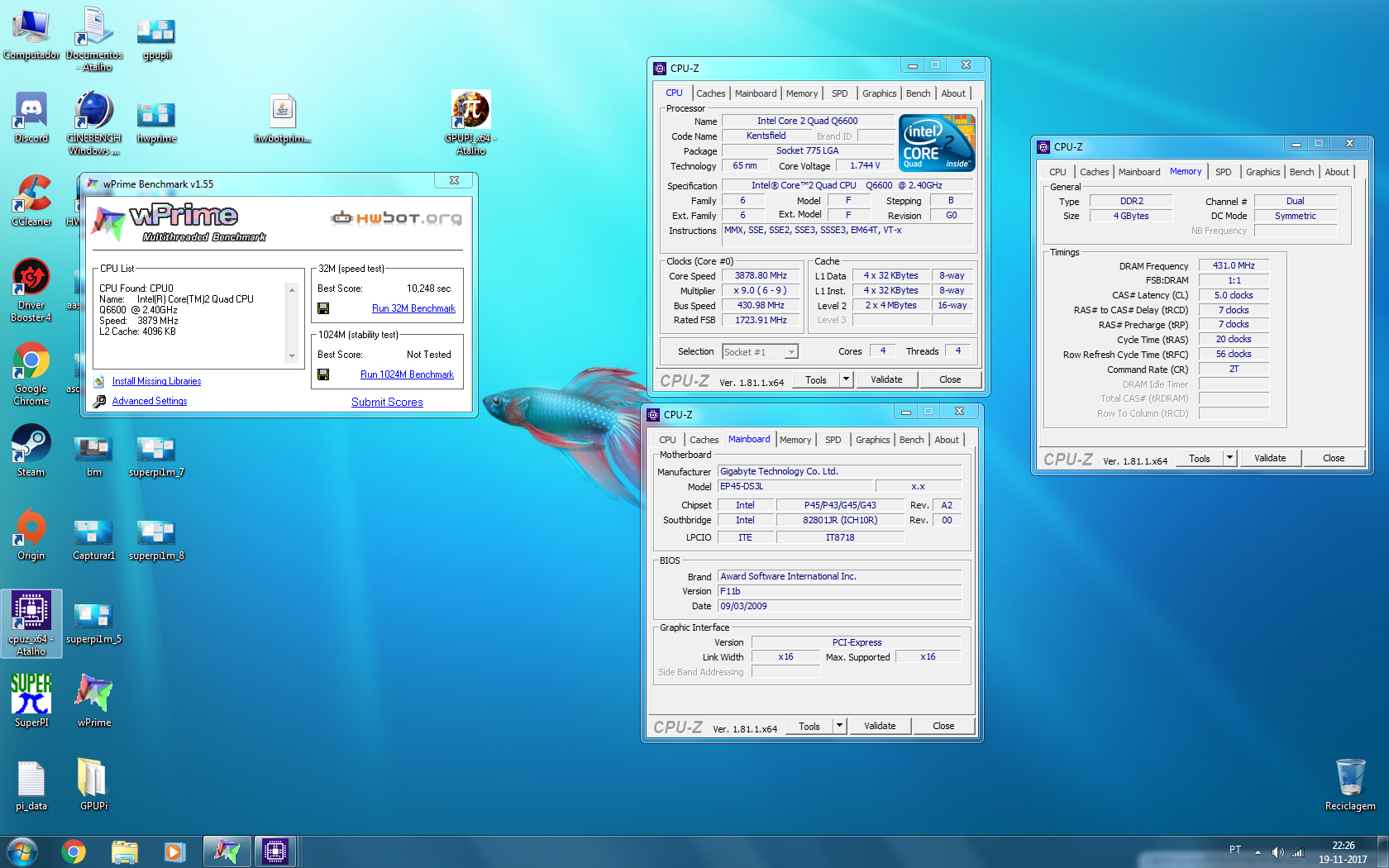Screen dimensions: 1389x868
Task: Open Reciclagem recycle bin
Action: [x=1350, y=785]
